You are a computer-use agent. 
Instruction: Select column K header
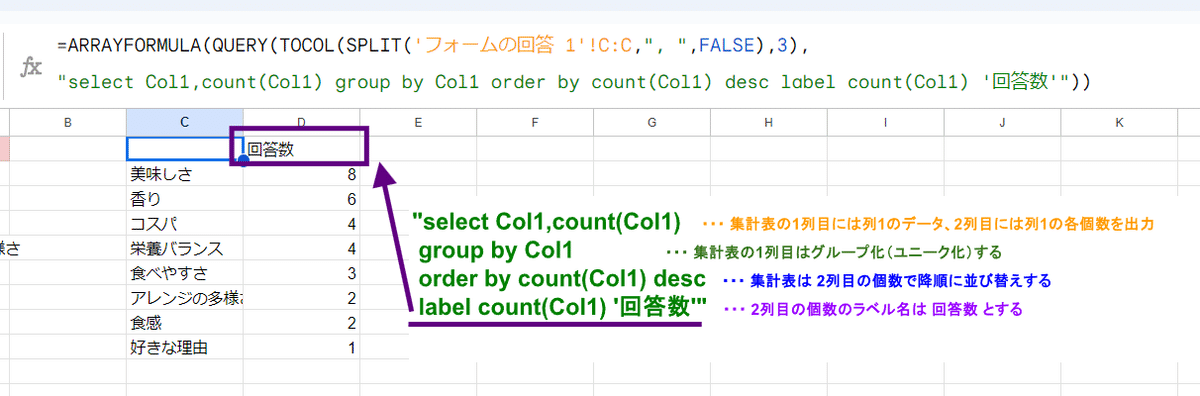pos(1120,123)
